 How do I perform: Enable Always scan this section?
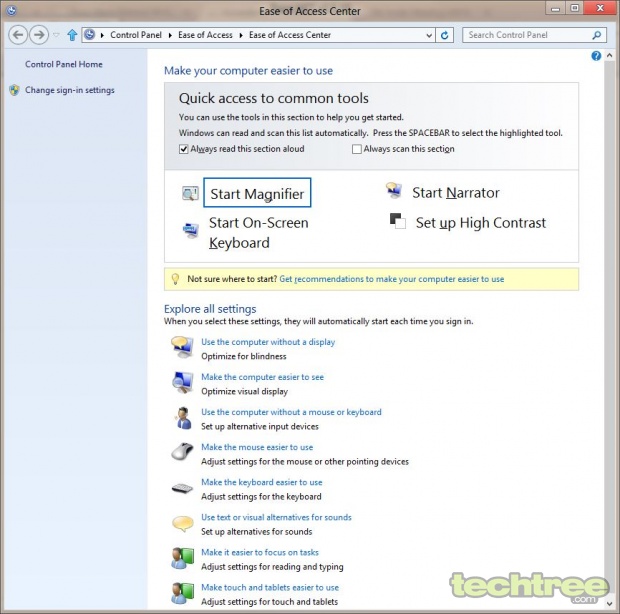pyautogui.click(x=357, y=149)
